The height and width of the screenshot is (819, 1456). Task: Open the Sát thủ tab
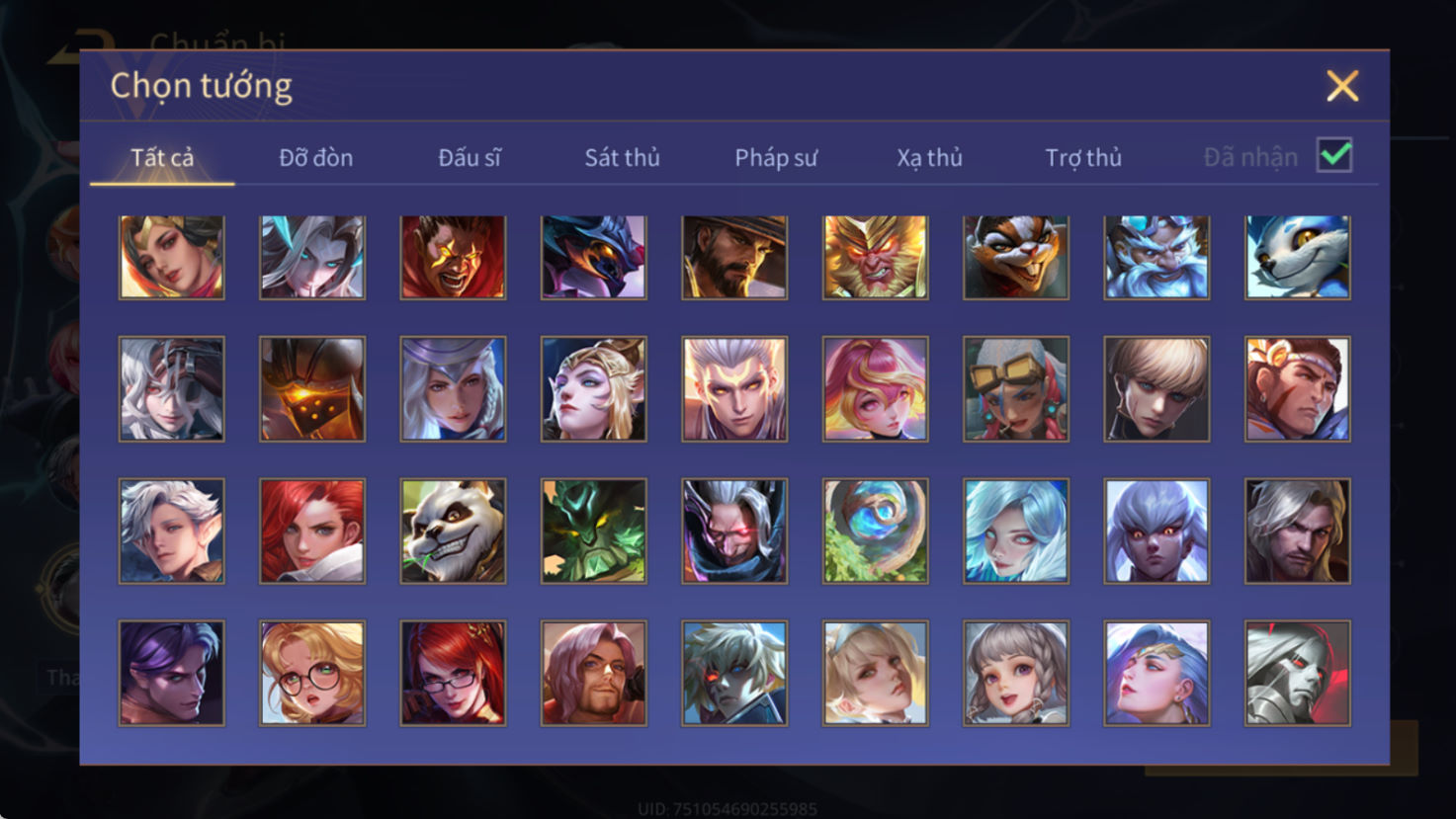[622, 158]
